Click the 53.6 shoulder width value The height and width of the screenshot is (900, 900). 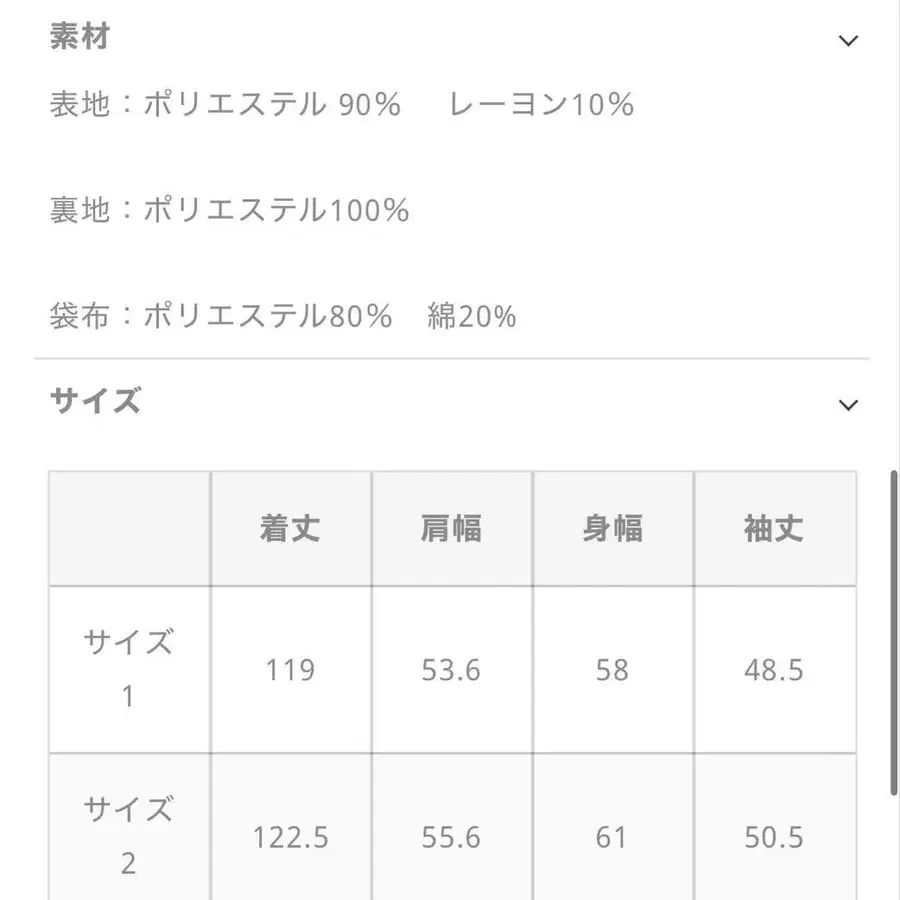point(451,670)
